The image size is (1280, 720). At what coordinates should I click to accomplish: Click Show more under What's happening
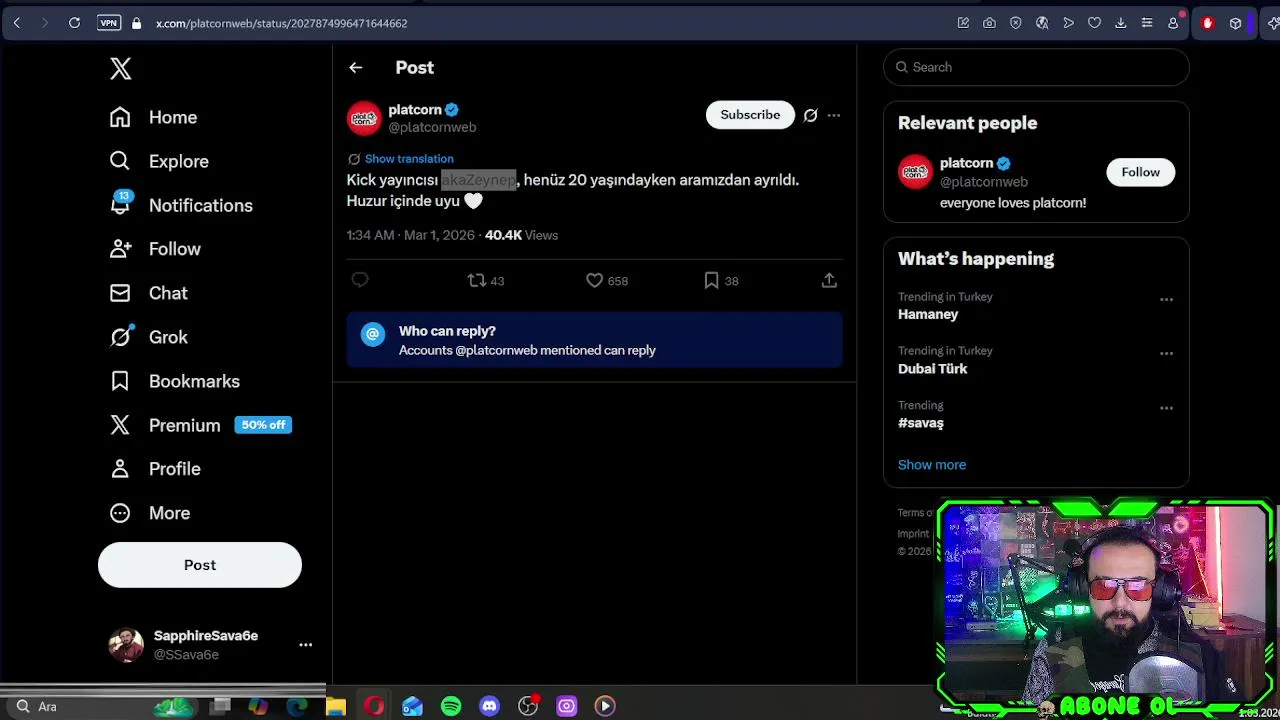click(932, 465)
